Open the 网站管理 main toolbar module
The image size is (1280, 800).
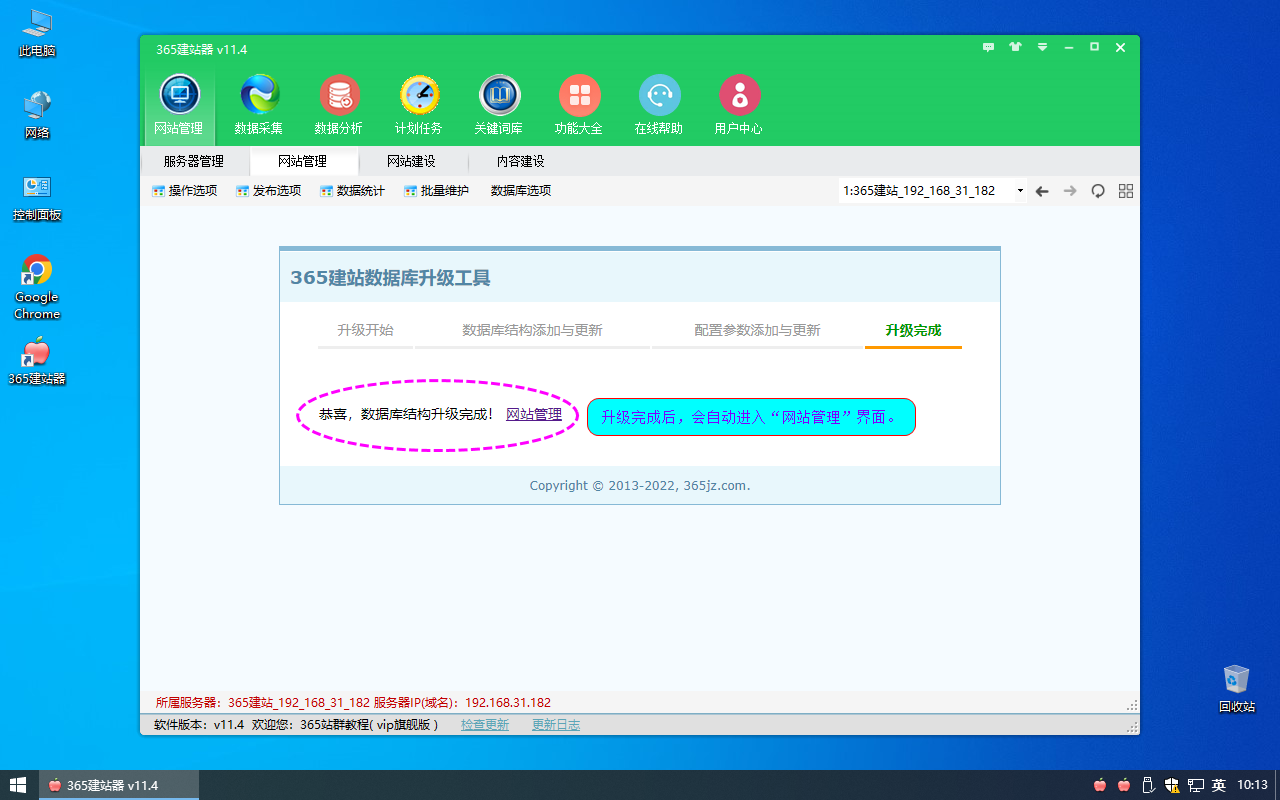point(179,105)
